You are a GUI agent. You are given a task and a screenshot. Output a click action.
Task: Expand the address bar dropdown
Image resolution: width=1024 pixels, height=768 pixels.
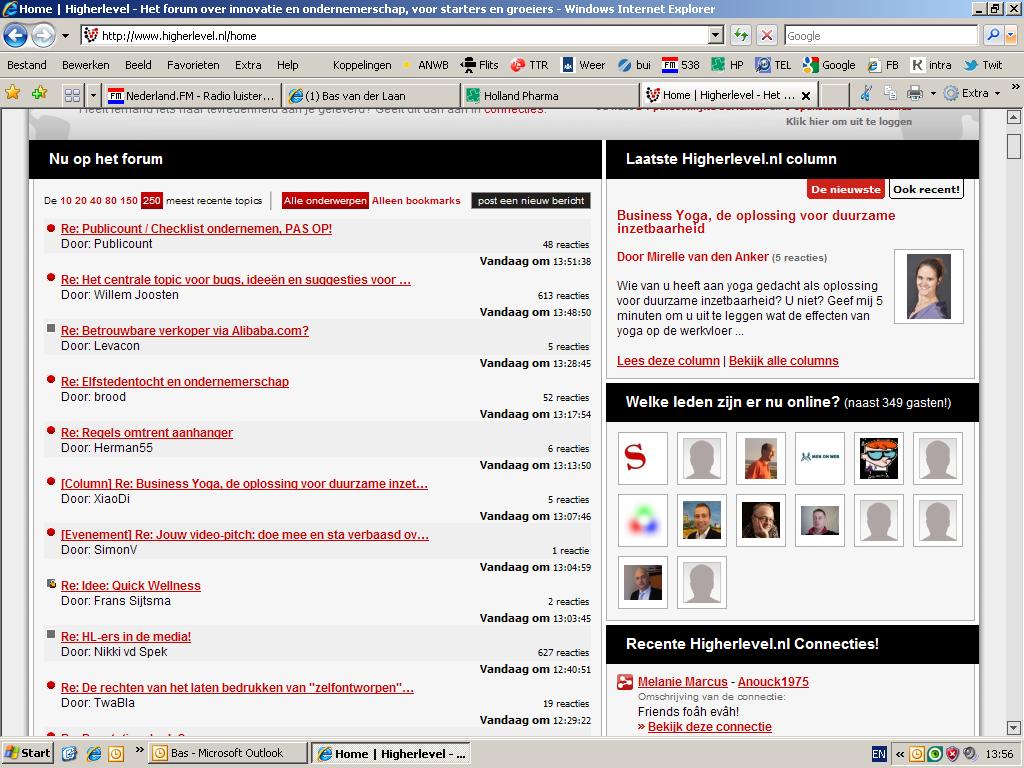715,36
